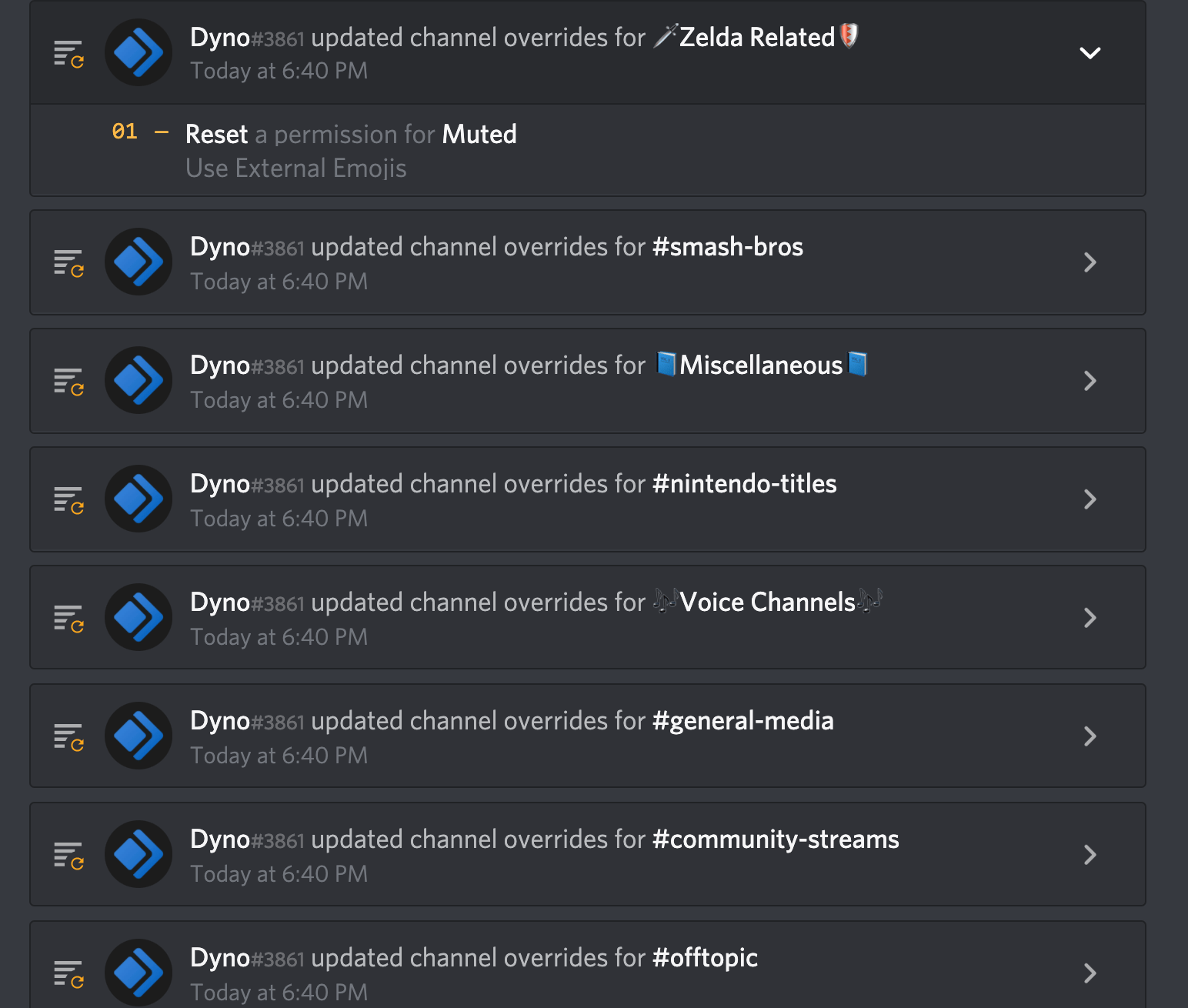
Task: Expand the #smash-bros override entry
Action: point(1090,262)
